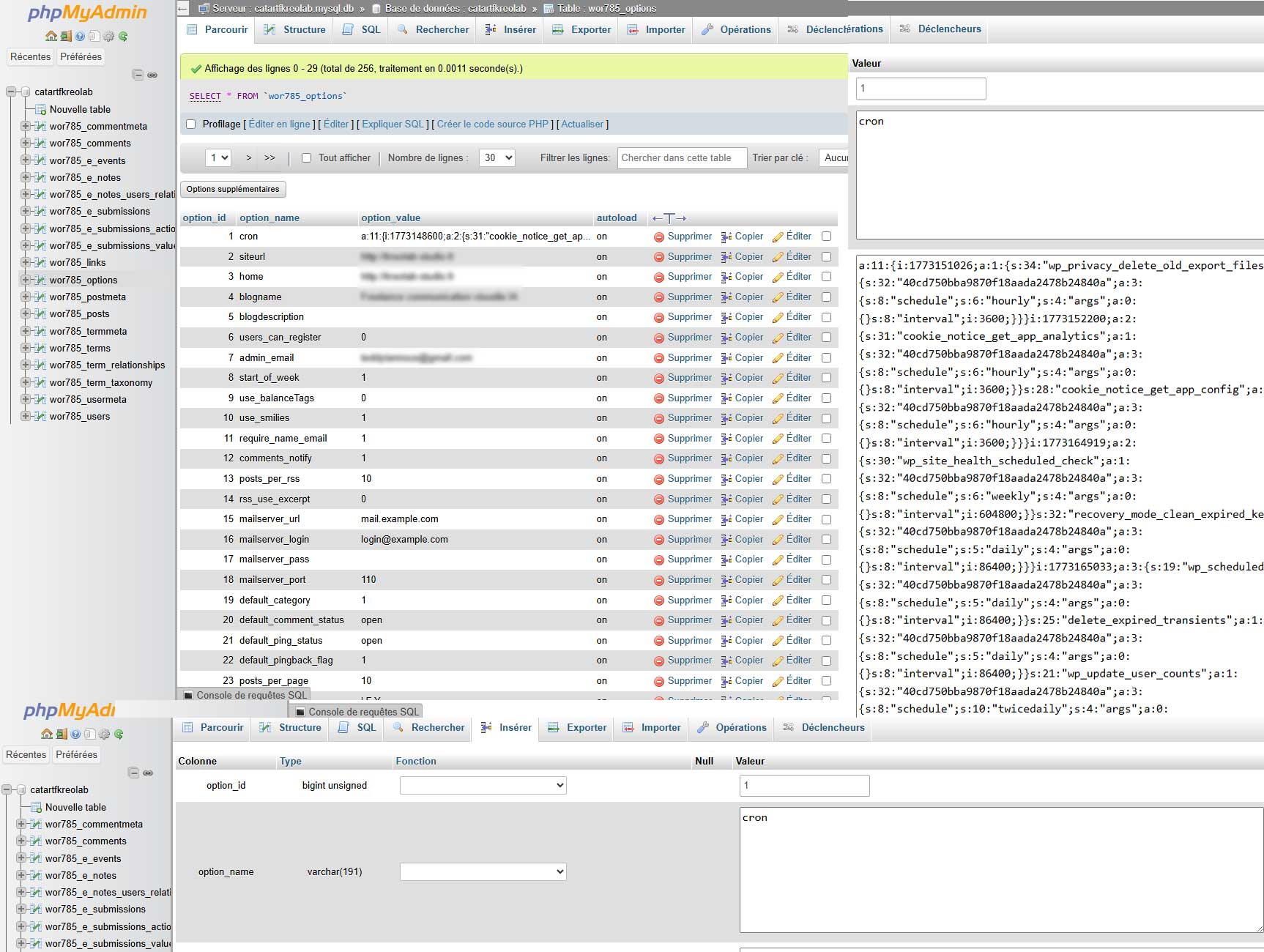Click the home icon under the top phpMyAdmin logo
1264x952 pixels.
point(51,36)
